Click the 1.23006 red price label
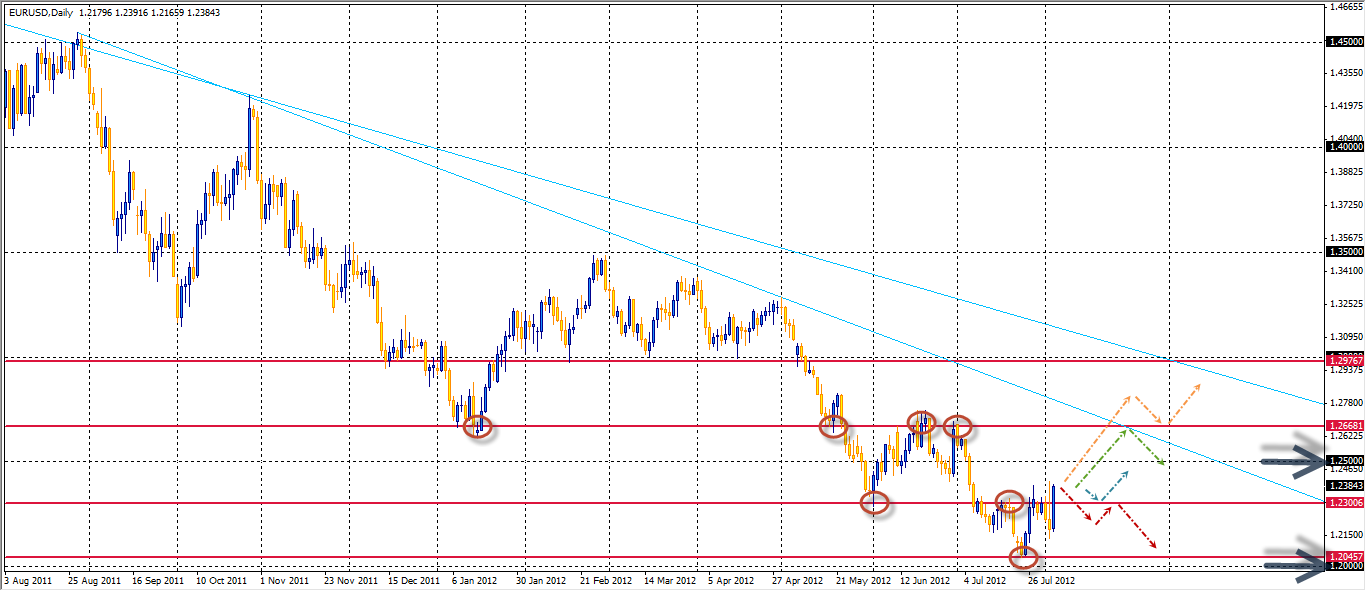The height and width of the screenshot is (591, 1366). [1344, 502]
